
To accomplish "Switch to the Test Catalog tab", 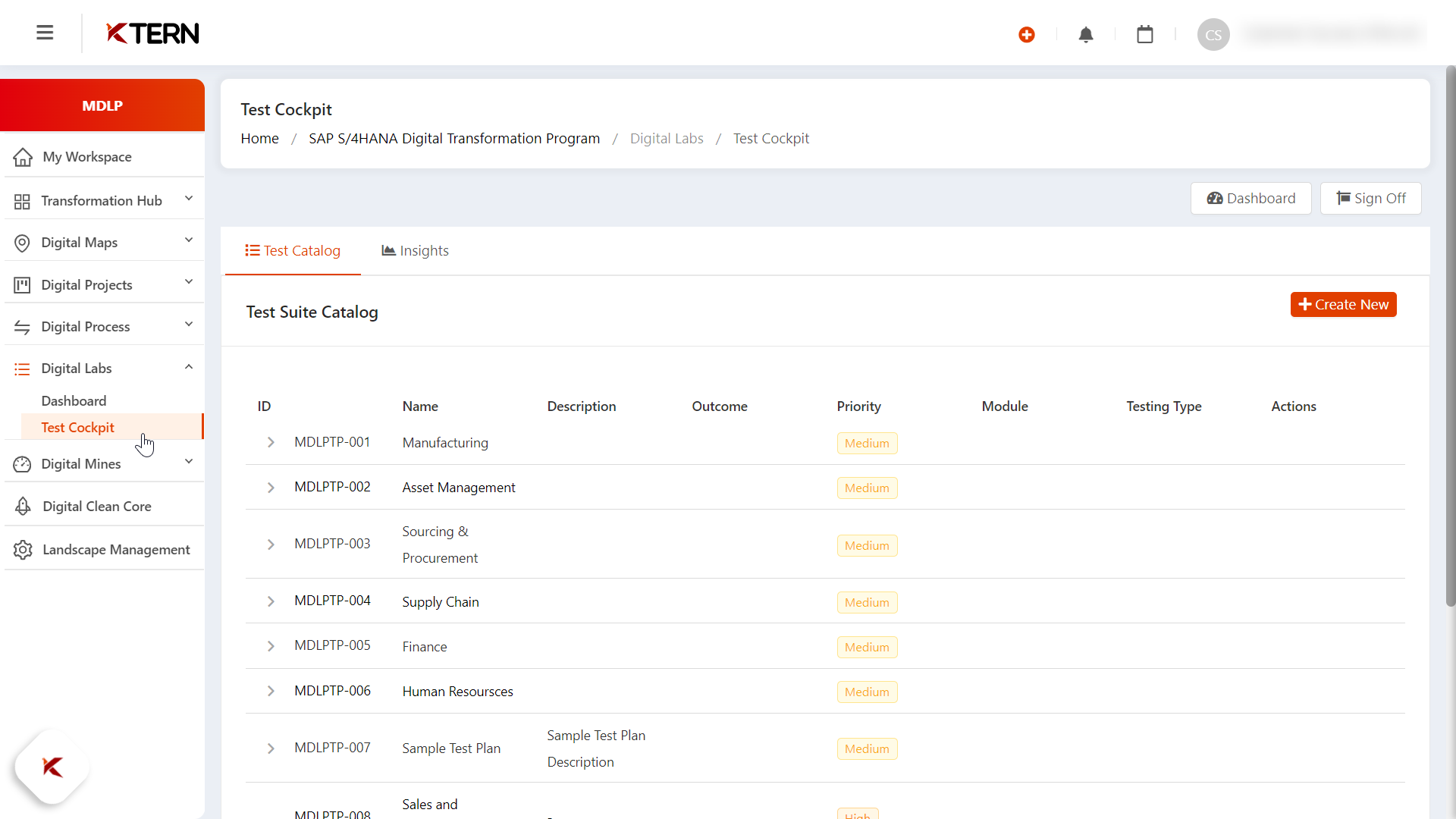I will pyautogui.click(x=293, y=251).
